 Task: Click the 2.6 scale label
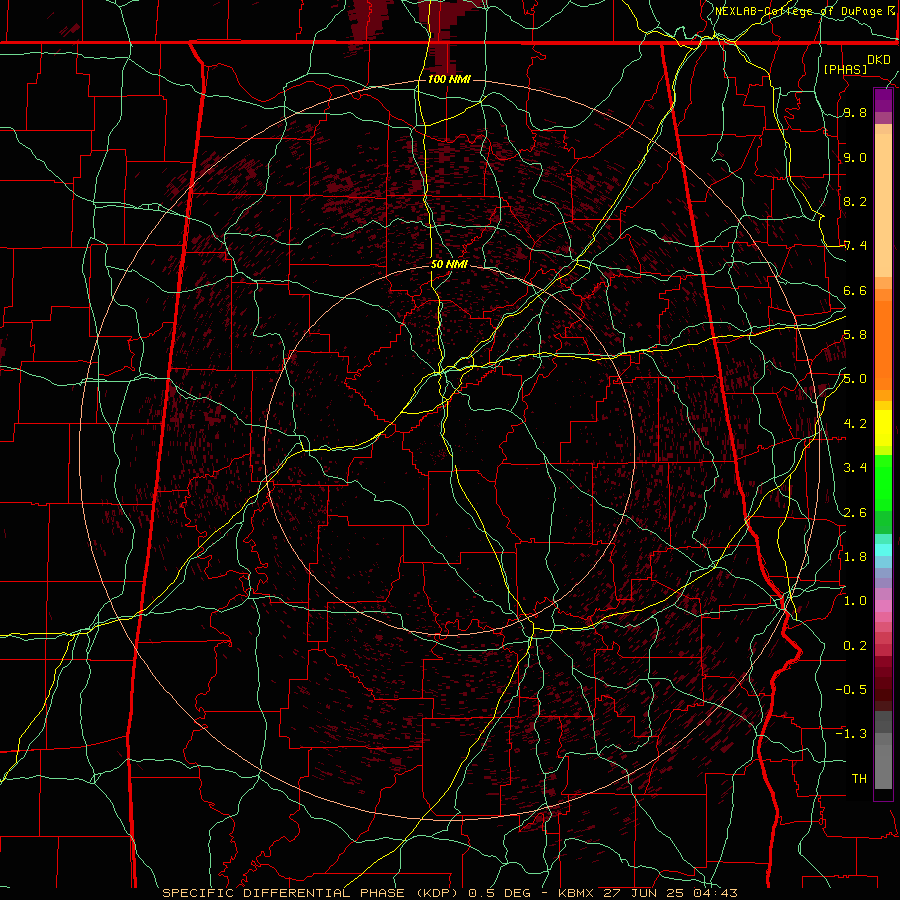click(855, 513)
